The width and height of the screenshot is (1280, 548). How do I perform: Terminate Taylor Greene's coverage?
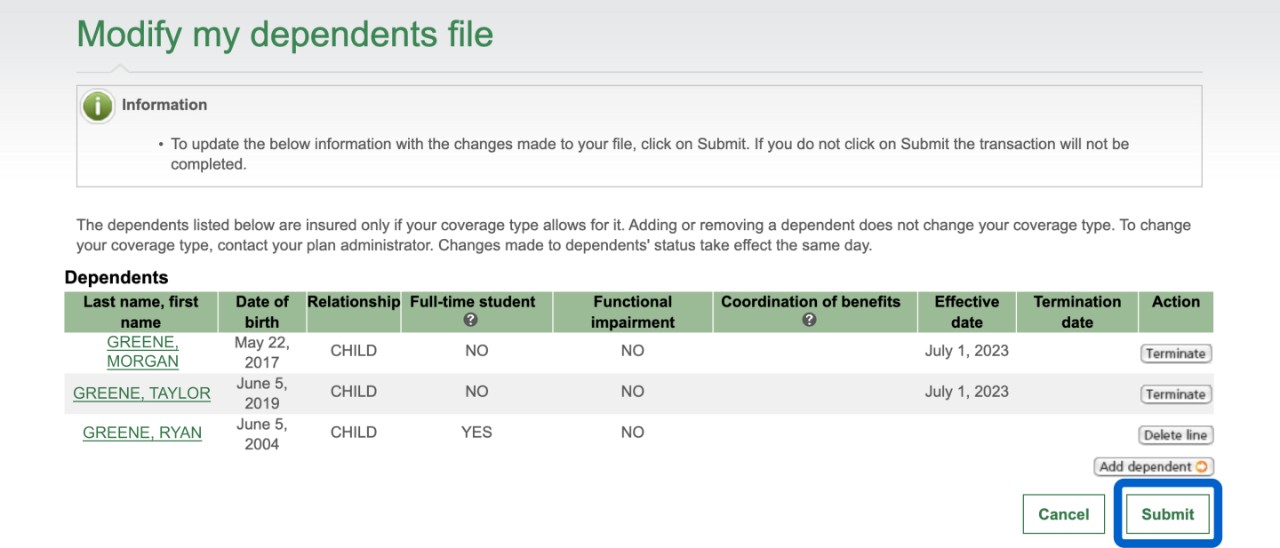[x=1175, y=394]
